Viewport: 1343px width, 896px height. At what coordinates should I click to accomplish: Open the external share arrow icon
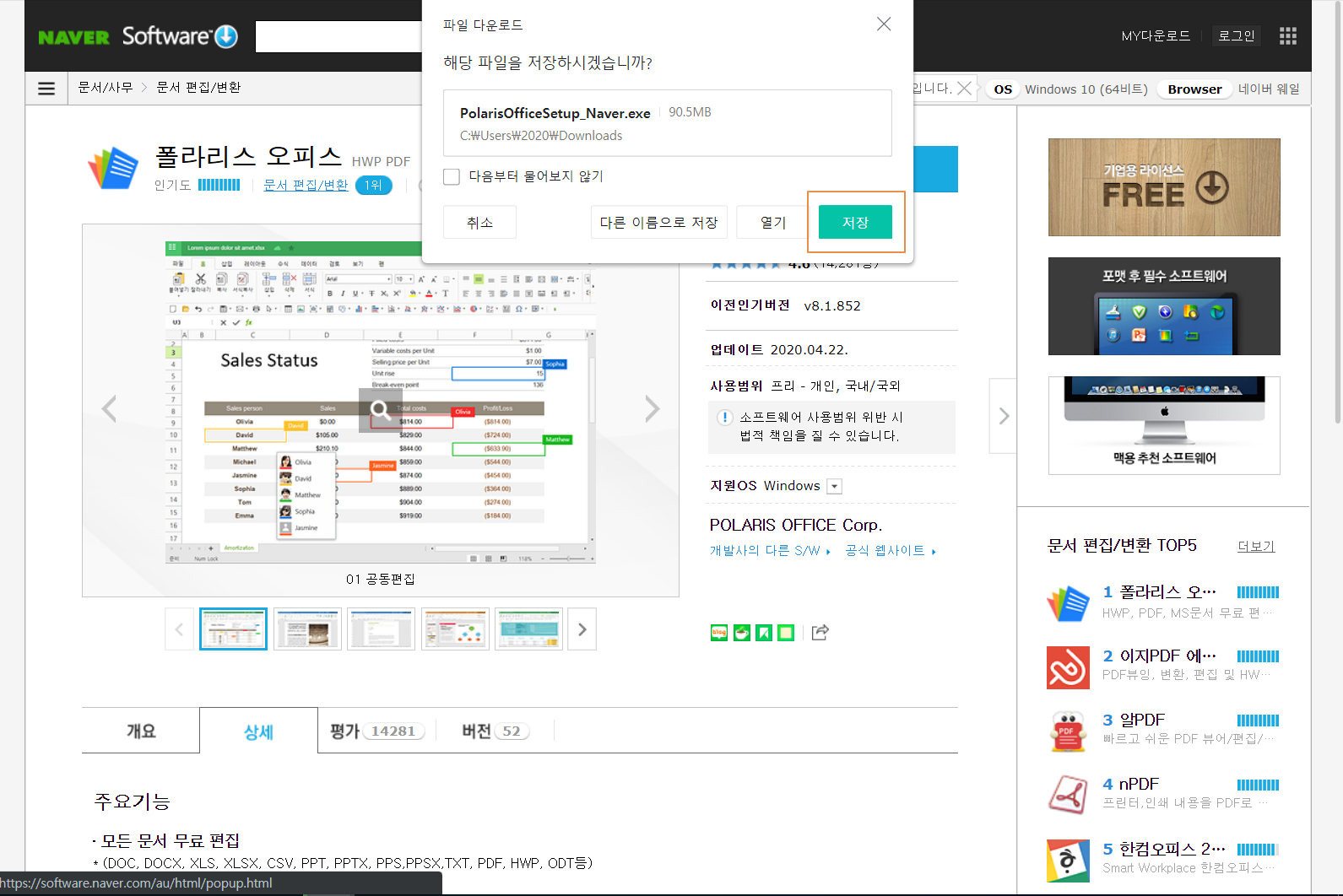pos(820,633)
